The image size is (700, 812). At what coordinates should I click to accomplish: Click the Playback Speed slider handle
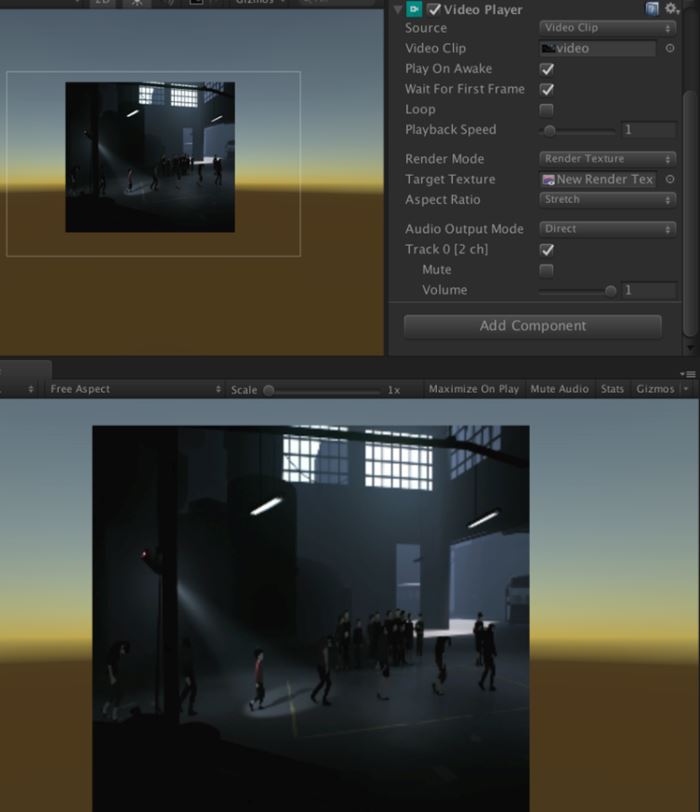[550, 130]
